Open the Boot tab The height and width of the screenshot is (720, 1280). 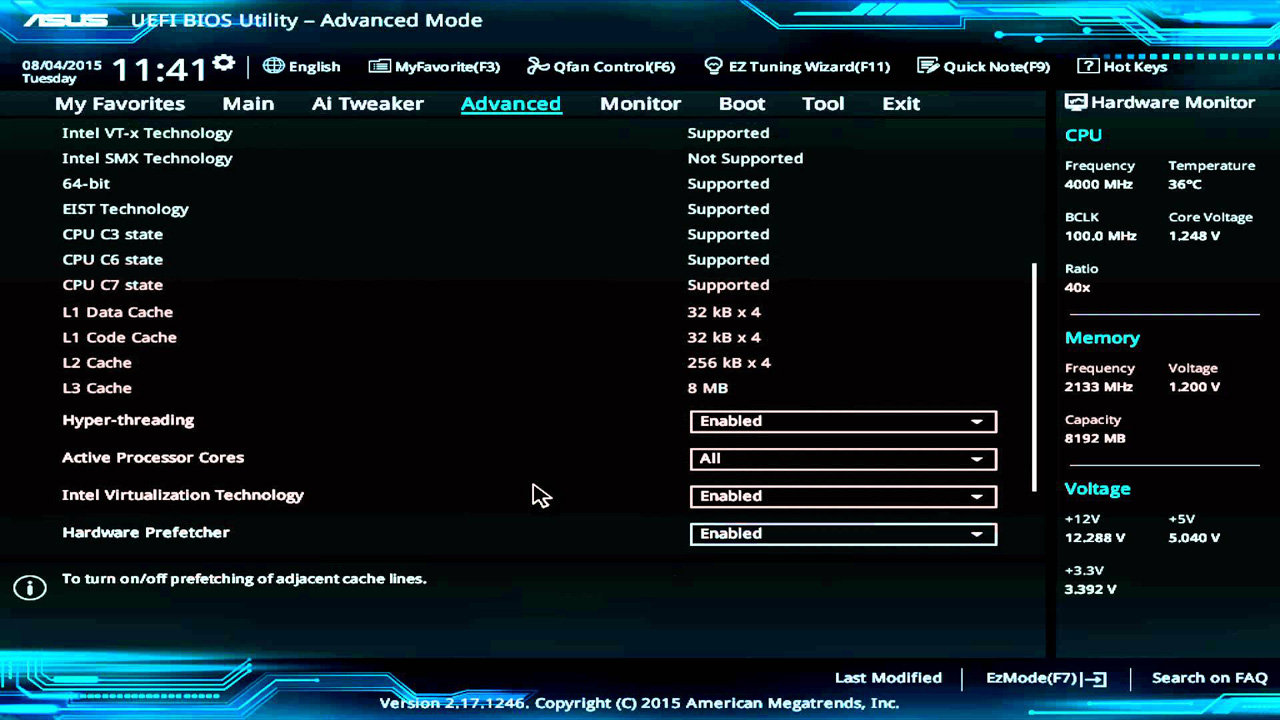click(x=742, y=104)
